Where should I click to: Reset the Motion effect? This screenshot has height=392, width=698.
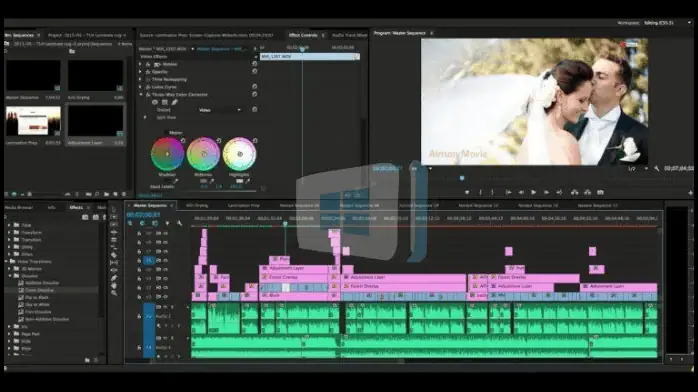(x=255, y=64)
